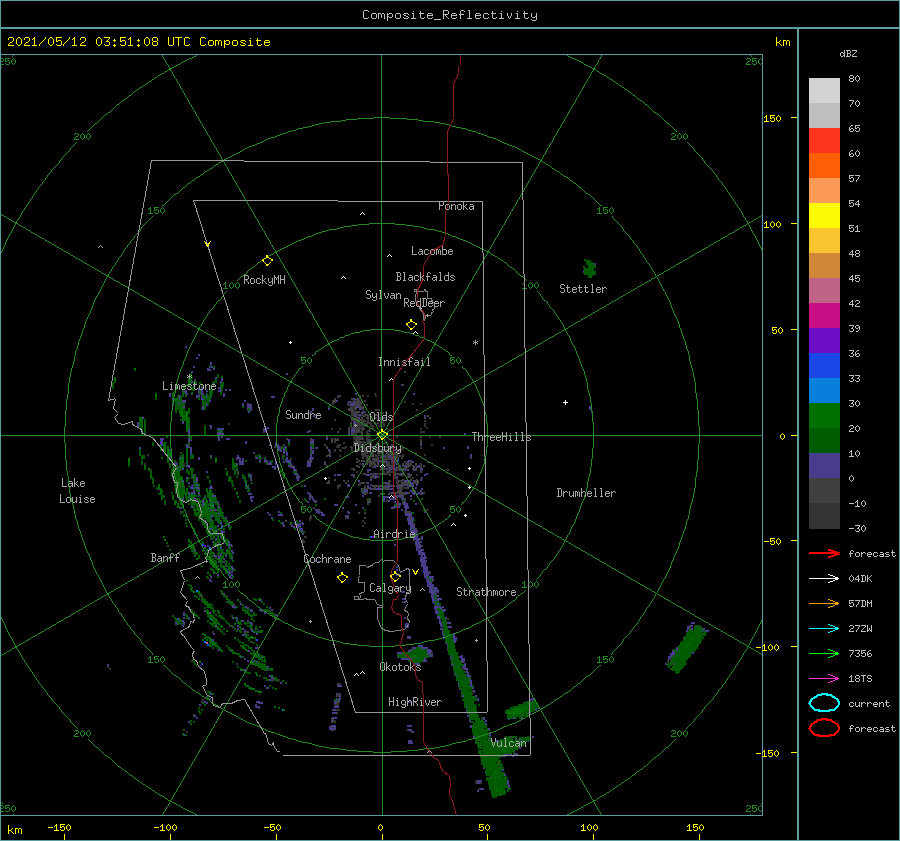Click the cyan 'current' ellipse legend symbol

824,703
